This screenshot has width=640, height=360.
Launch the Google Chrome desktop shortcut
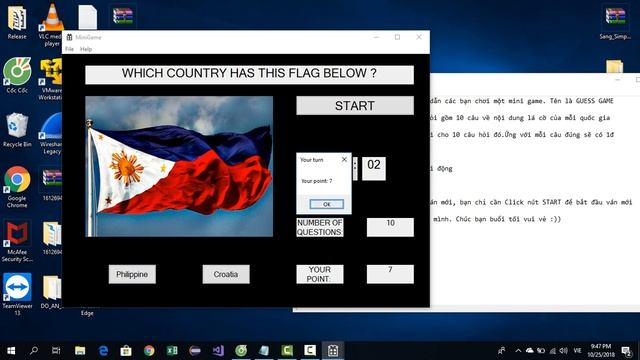tap(17, 187)
